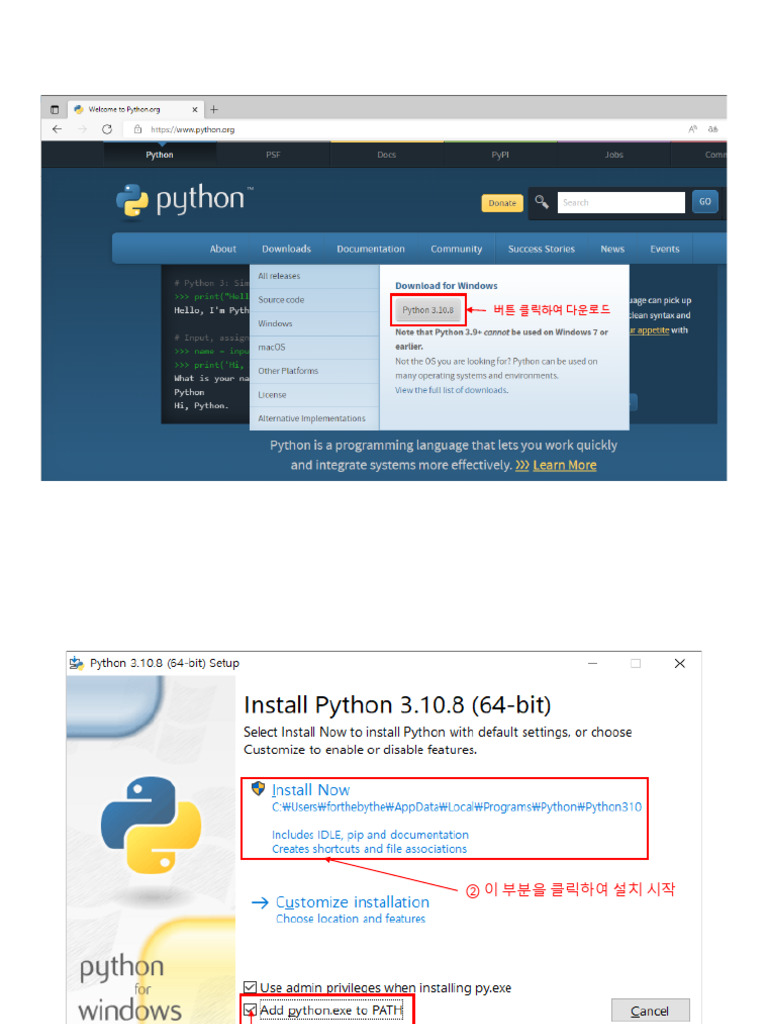
Task: Click the tab actions icon left of tab
Action: point(55,110)
